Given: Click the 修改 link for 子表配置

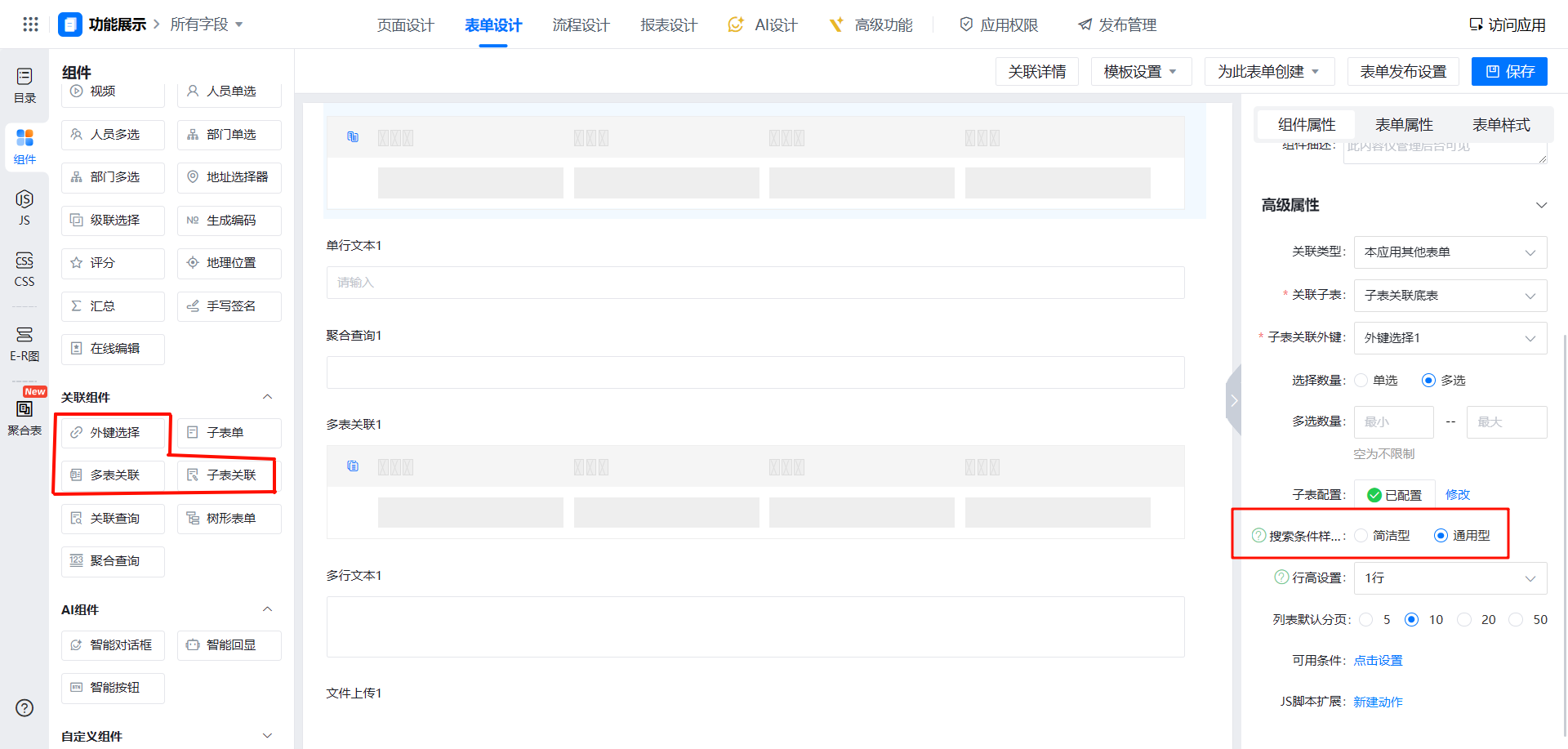Looking at the screenshot, I should (x=1457, y=495).
